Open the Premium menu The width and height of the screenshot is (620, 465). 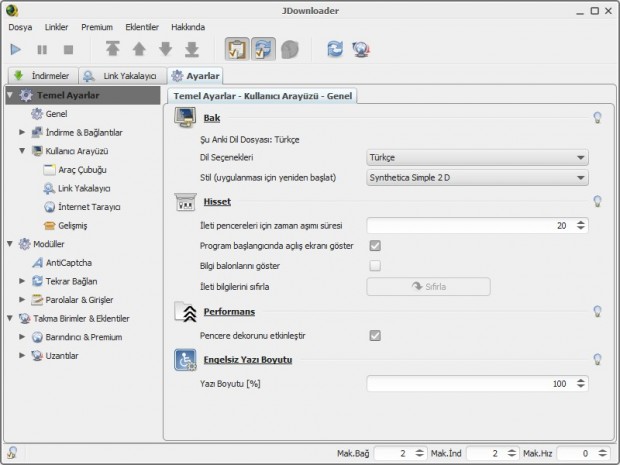[x=97, y=27]
